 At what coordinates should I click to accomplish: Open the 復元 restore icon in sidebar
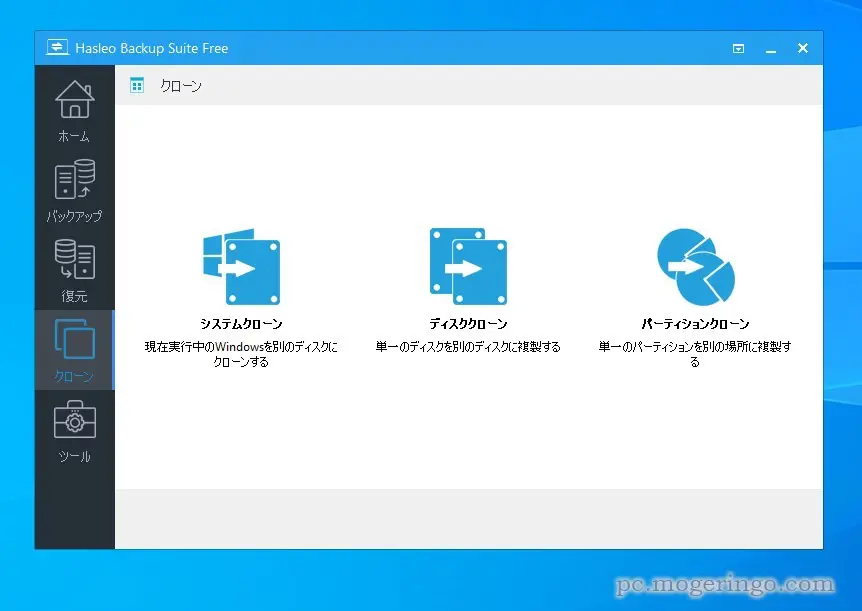pyautogui.click(x=75, y=258)
